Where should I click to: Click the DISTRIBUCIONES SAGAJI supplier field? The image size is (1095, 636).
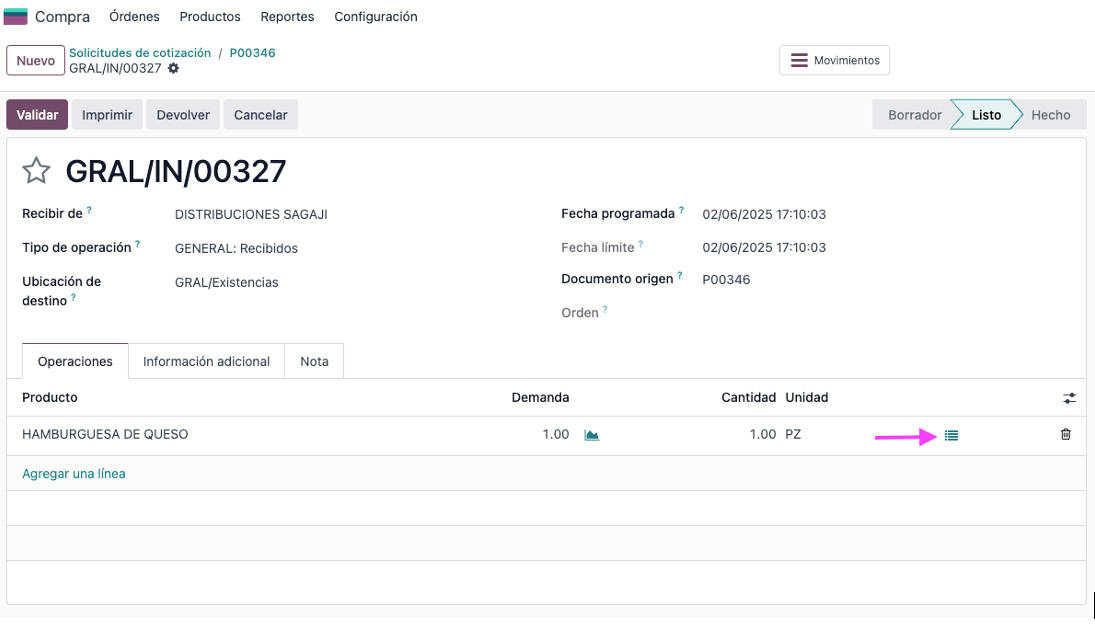point(251,214)
